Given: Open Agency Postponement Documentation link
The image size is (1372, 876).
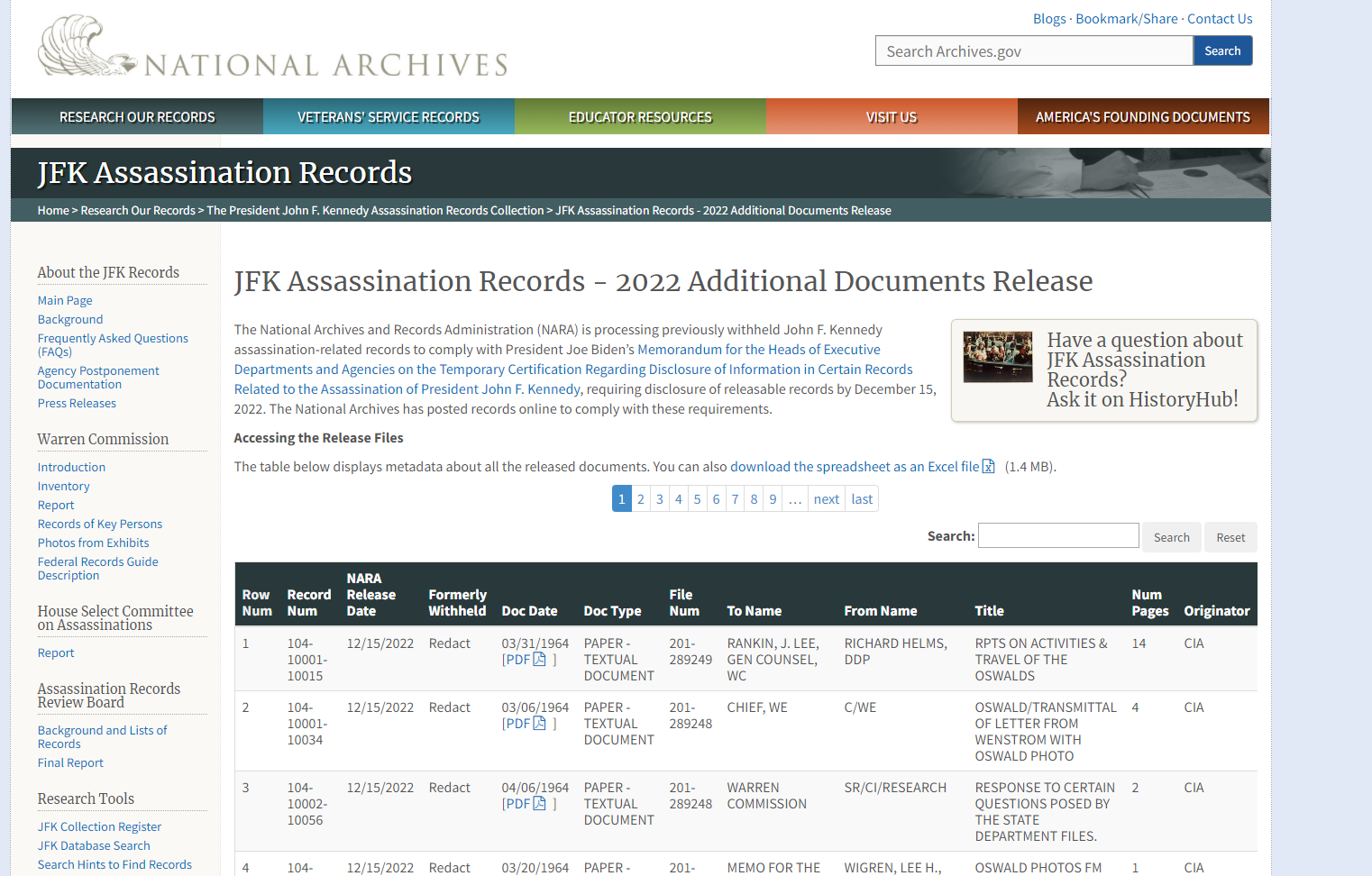Looking at the screenshot, I should (x=98, y=378).
